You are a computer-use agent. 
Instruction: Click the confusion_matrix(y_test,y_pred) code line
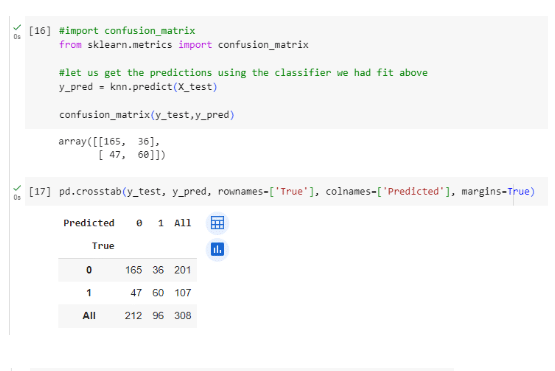pos(147,115)
